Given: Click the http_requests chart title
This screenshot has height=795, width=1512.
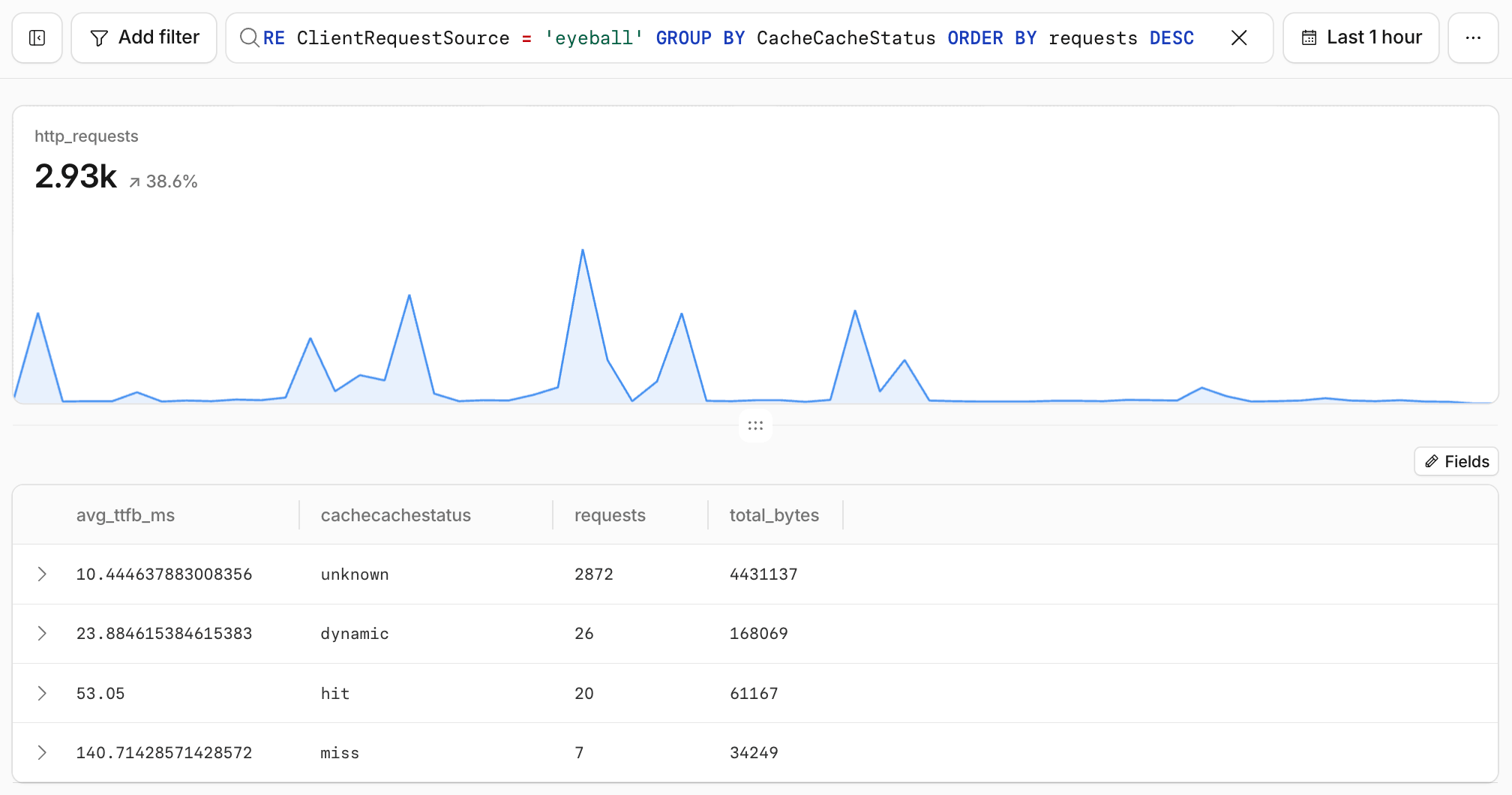Looking at the screenshot, I should pyautogui.click(x=86, y=136).
